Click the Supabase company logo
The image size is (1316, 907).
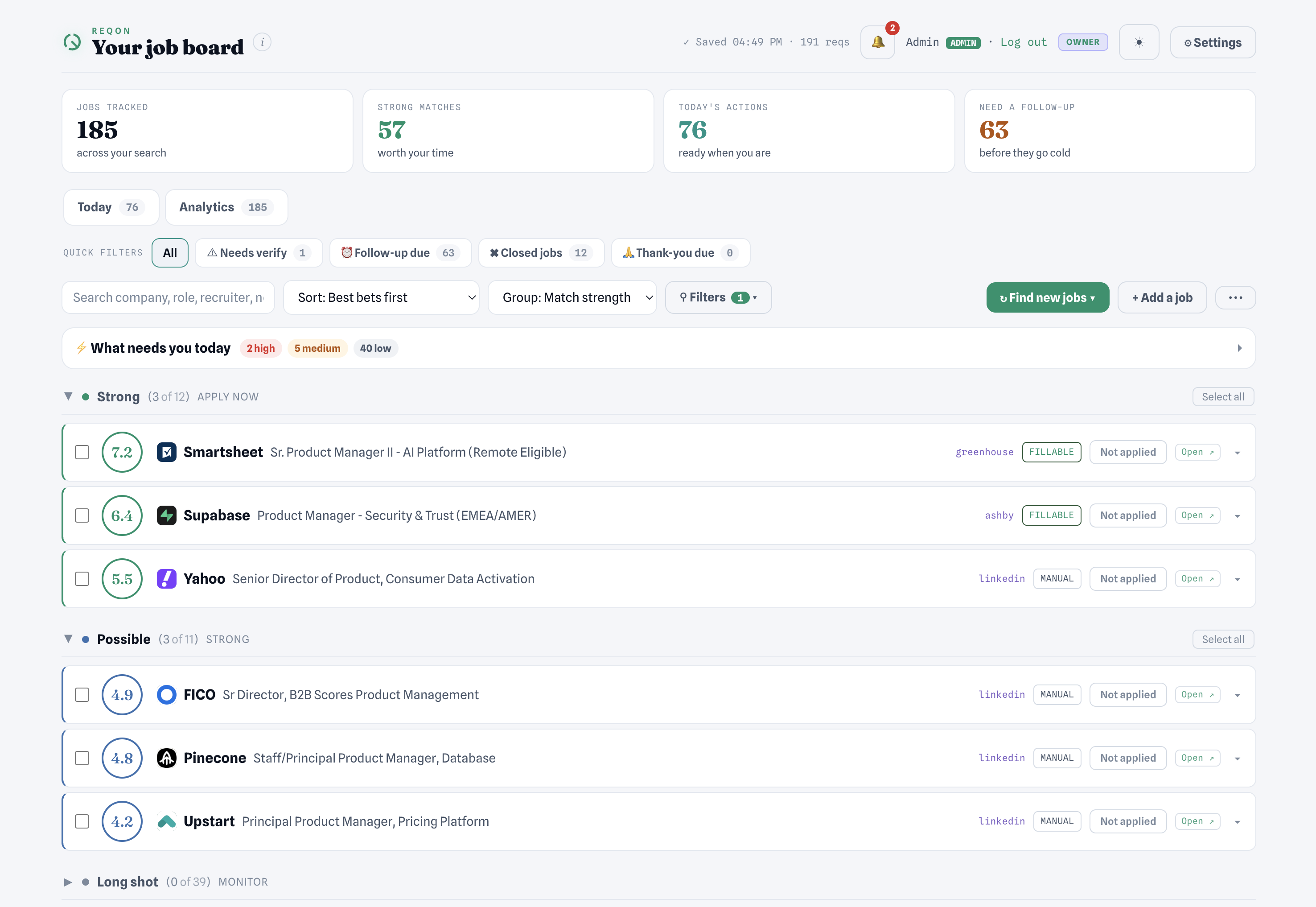(166, 515)
